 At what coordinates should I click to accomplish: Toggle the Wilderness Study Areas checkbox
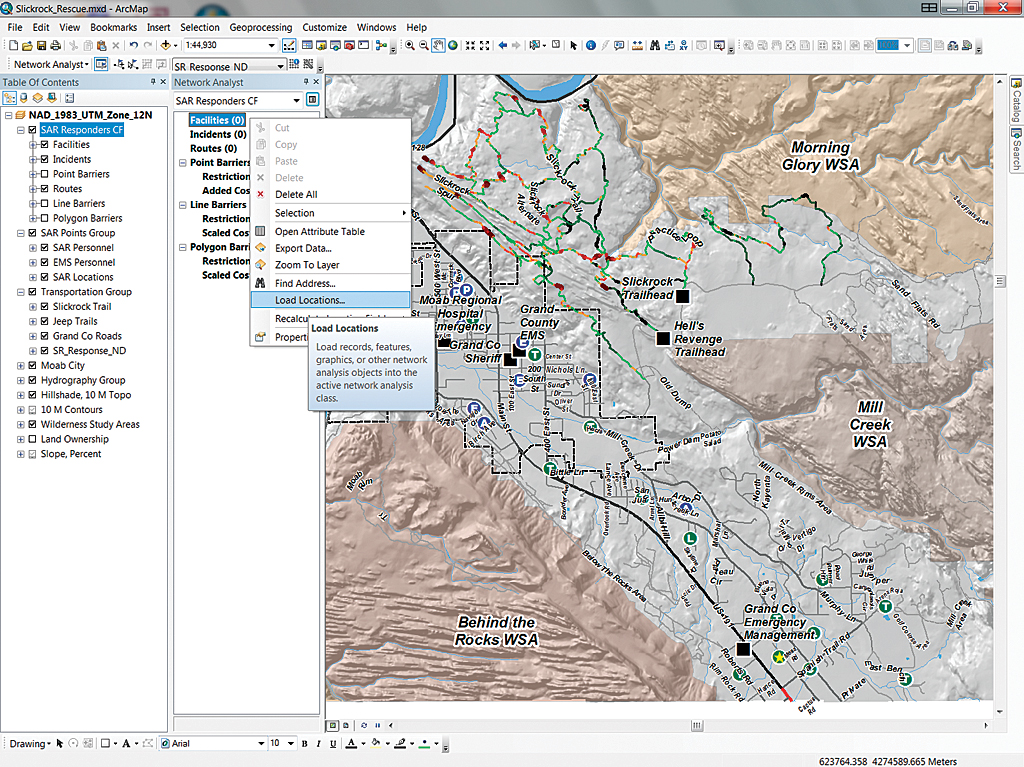[32, 425]
